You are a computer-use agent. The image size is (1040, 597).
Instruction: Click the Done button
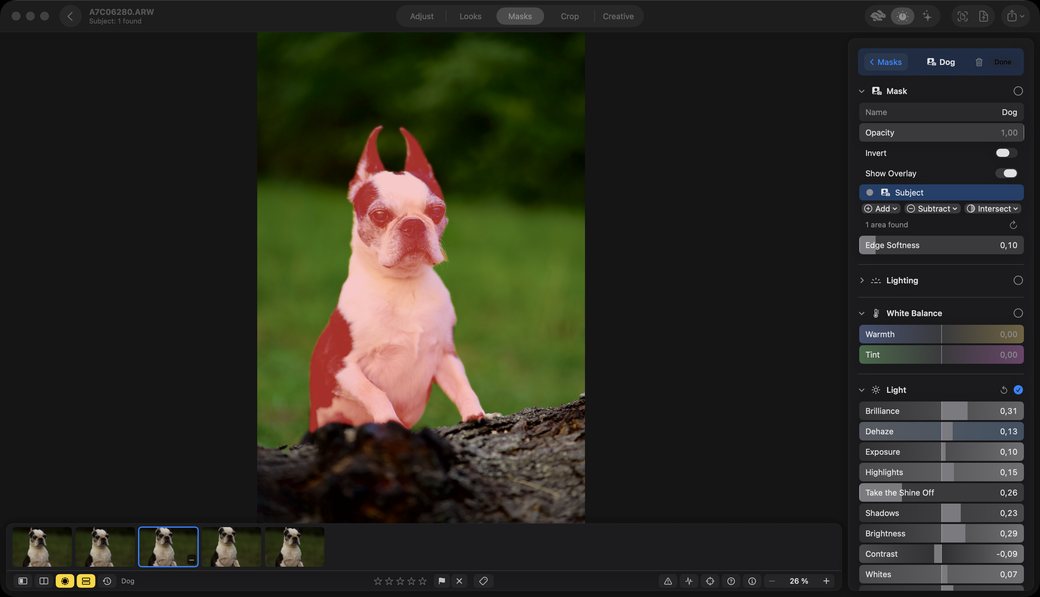coord(1003,62)
